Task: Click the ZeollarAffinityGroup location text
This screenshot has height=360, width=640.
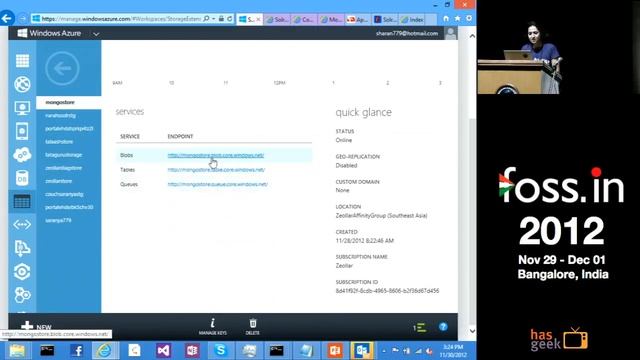Action: (x=381, y=216)
